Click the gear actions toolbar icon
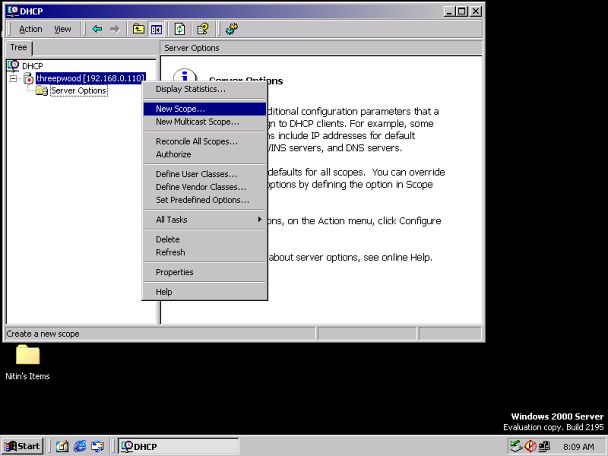608x456 pixels. coord(232,29)
